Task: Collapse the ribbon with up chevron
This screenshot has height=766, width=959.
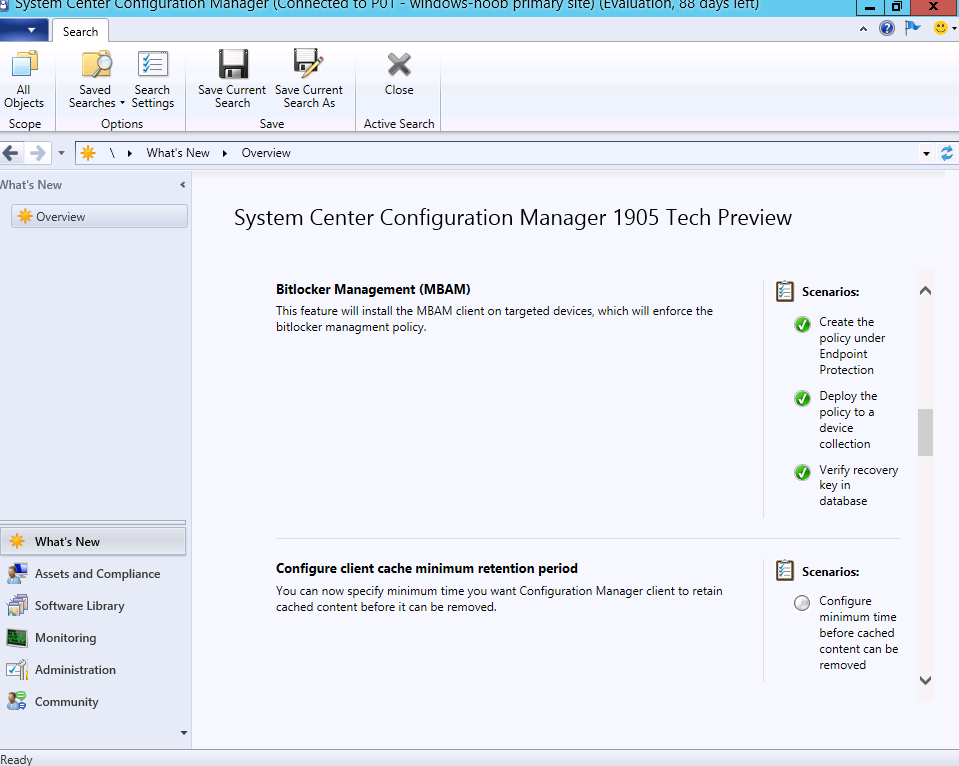Action: pyautogui.click(x=863, y=29)
